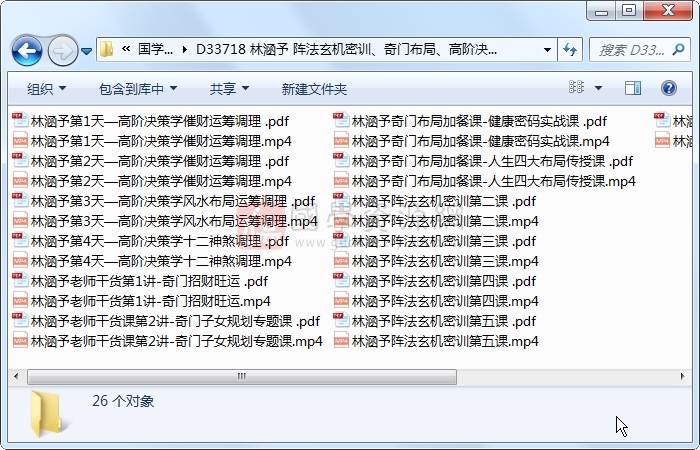The height and width of the screenshot is (450, 700).
Task: Click the greyed Forward arrow button
Action: 62,50
